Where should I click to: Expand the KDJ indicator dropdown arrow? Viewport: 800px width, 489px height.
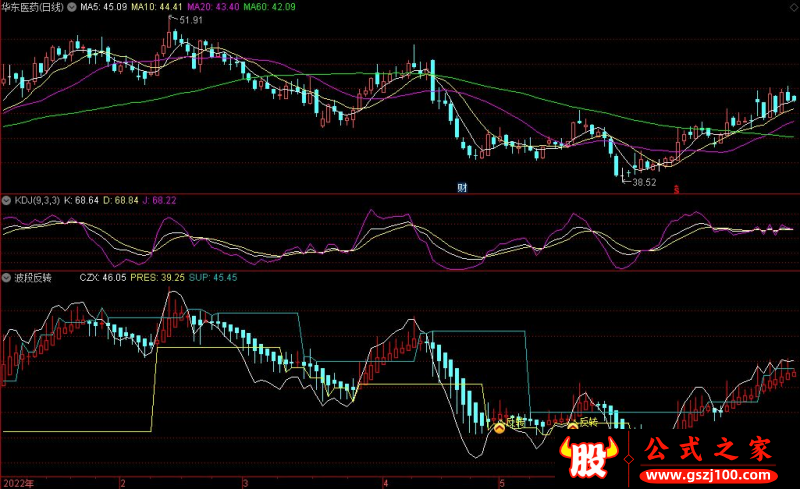(x=6, y=201)
